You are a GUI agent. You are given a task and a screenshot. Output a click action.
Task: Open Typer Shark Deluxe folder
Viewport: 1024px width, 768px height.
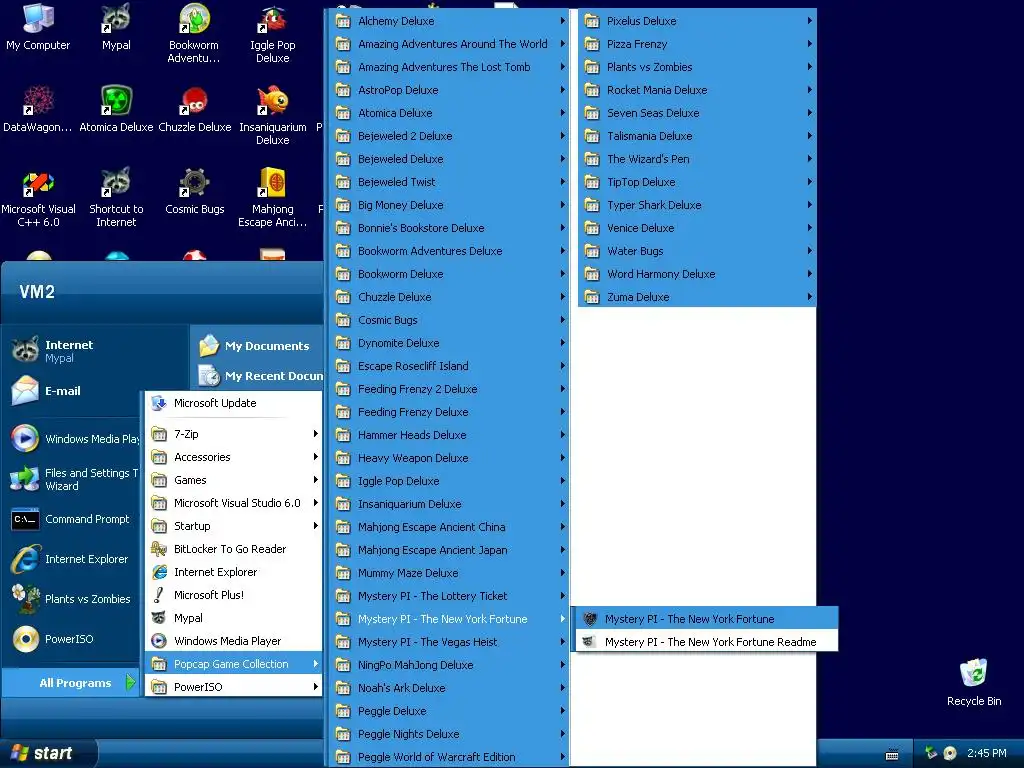click(697, 204)
